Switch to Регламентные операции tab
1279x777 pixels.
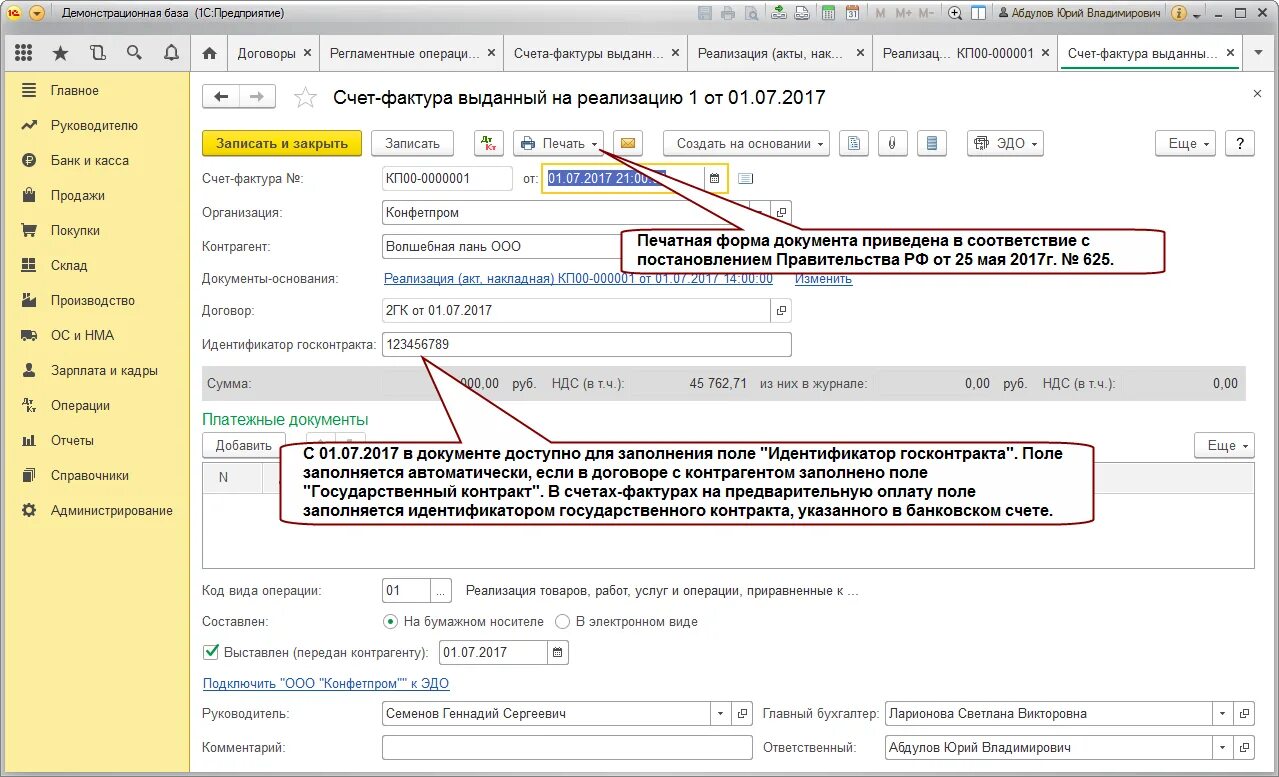tap(404, 53)
